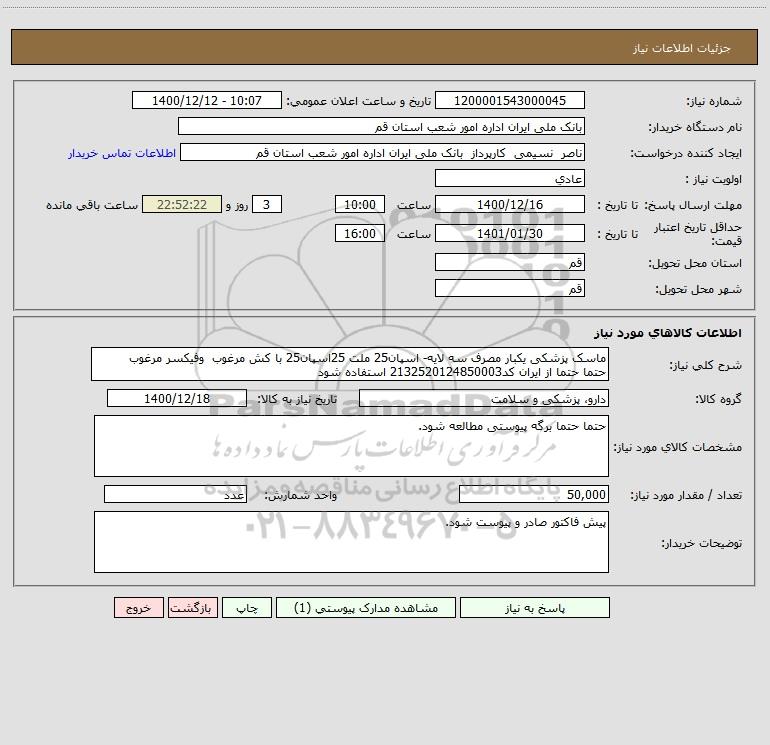This screenshot has width=770, height=745.
Task: Click the delivery province field قم
Action: pos(510,262)
